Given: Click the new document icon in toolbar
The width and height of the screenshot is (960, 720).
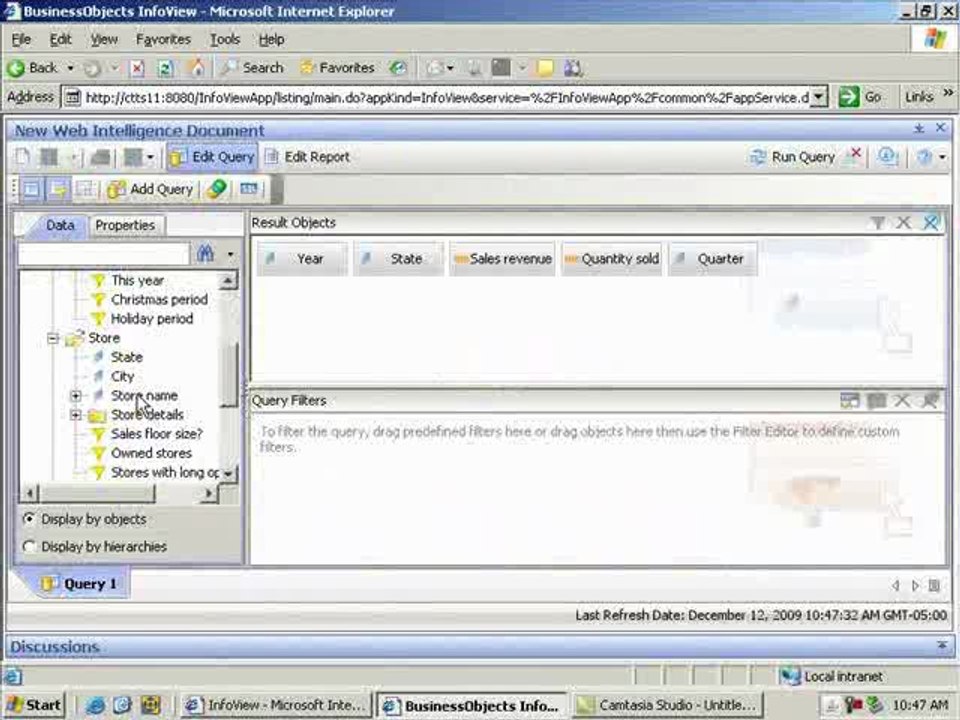Looking at the screenshot, I should point(22,157).
